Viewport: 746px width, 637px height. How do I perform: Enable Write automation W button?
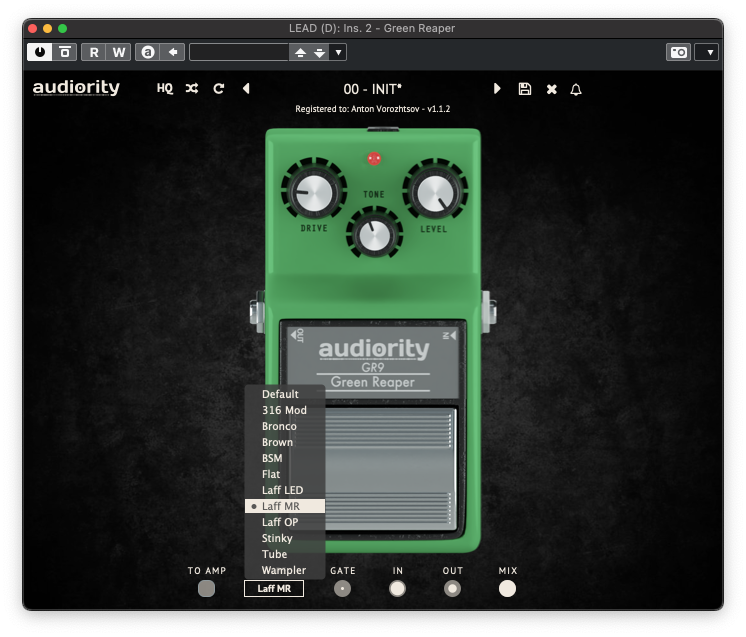(119, 52)
